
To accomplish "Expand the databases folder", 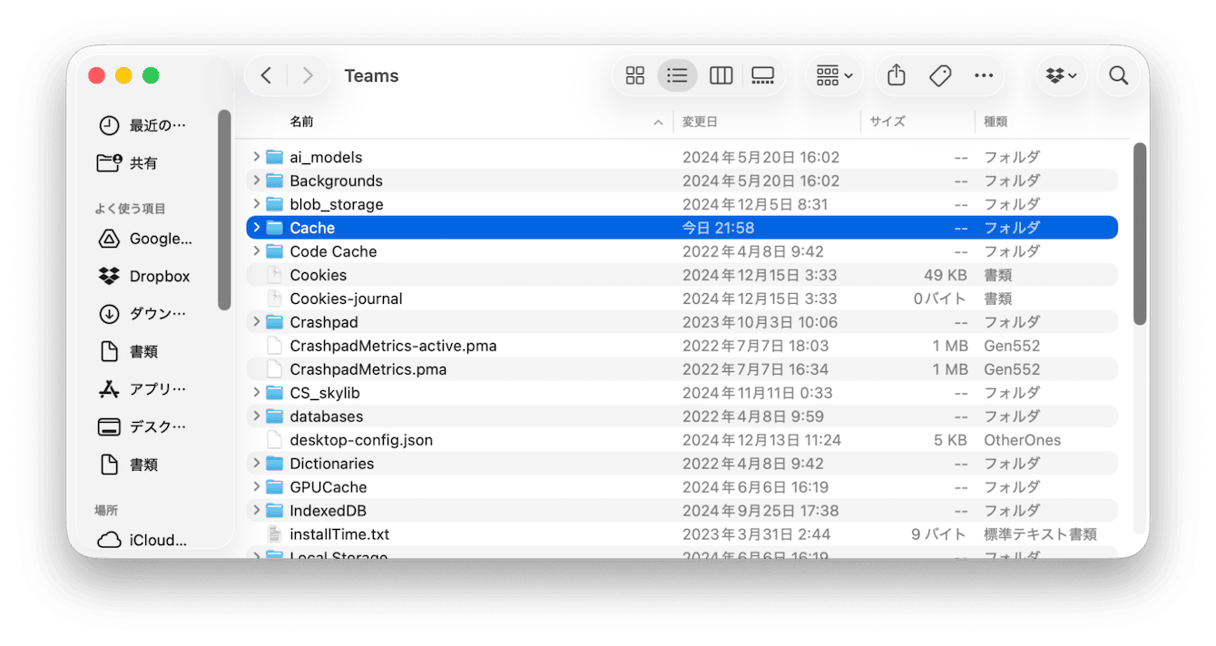I will 257,416.
